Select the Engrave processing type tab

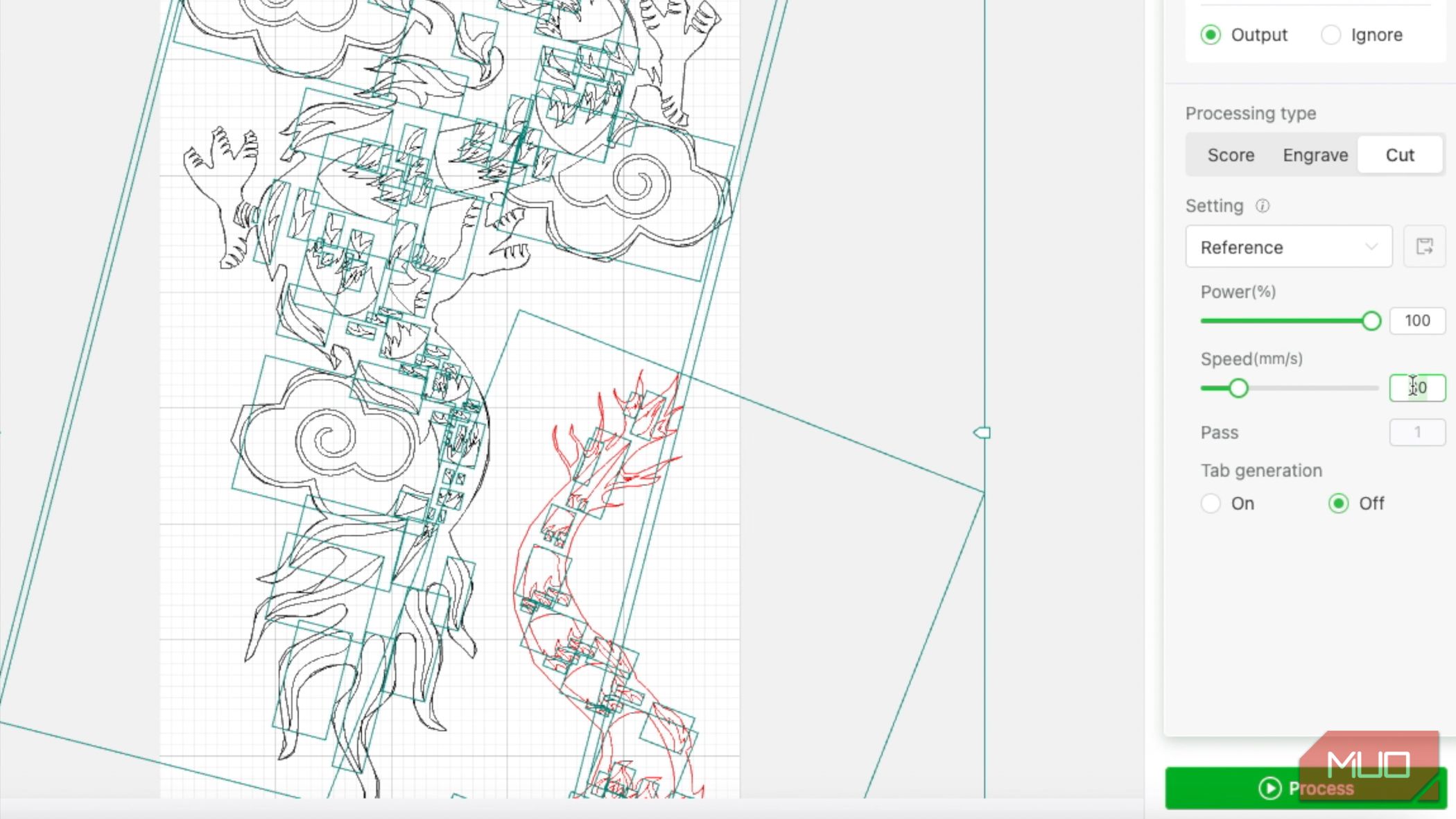pos(1315,155)
